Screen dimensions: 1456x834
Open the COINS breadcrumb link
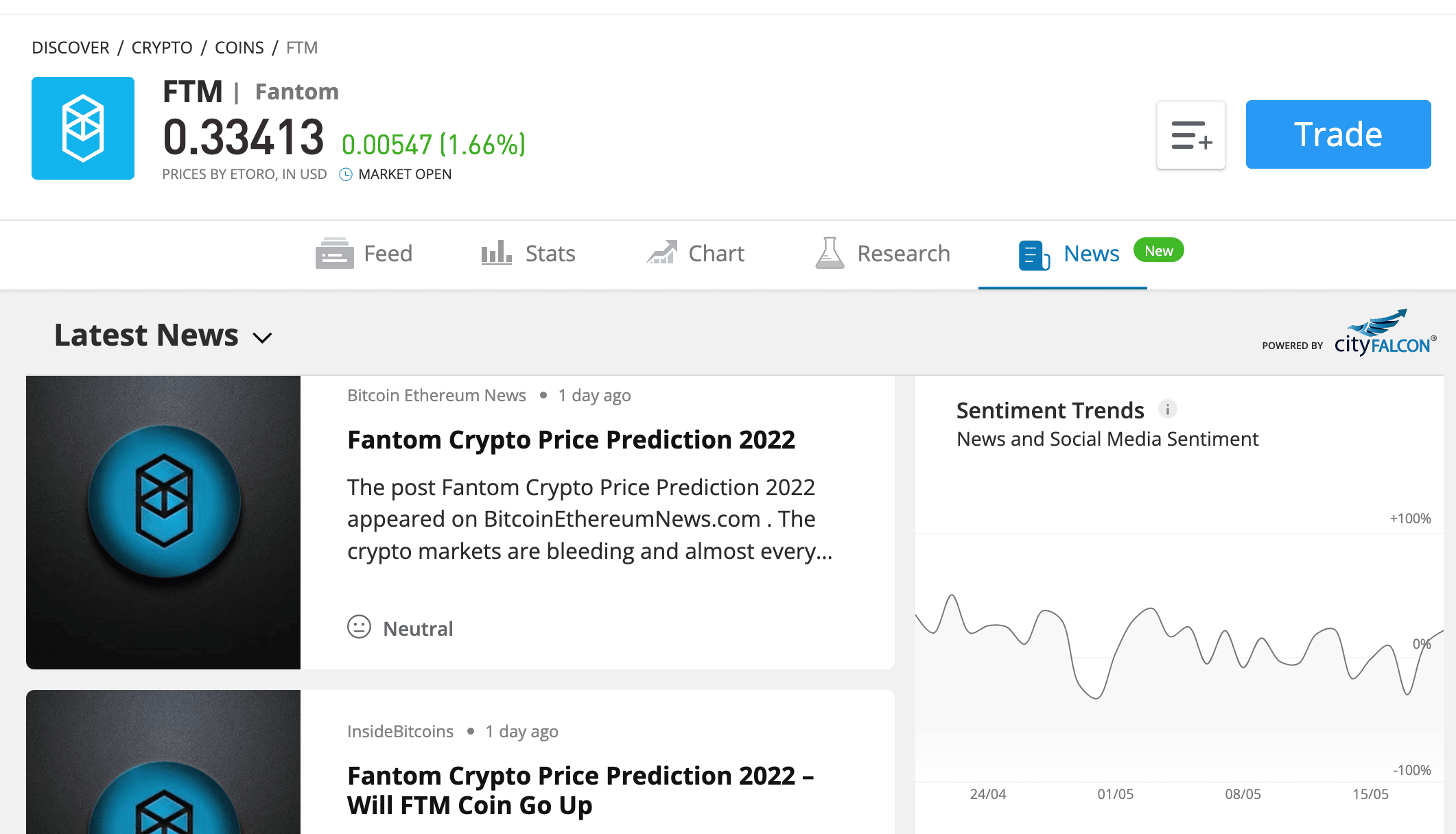click(239, 47)
